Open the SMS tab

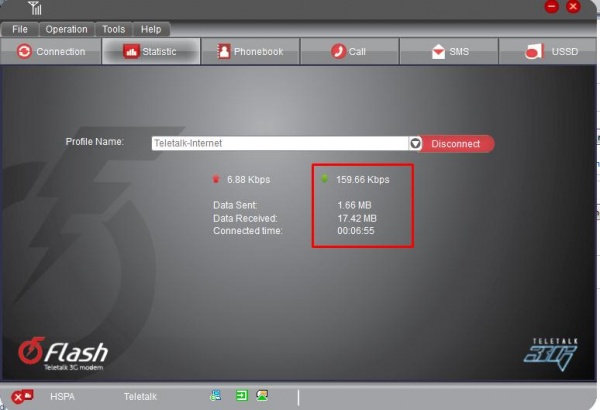[449, 51]
